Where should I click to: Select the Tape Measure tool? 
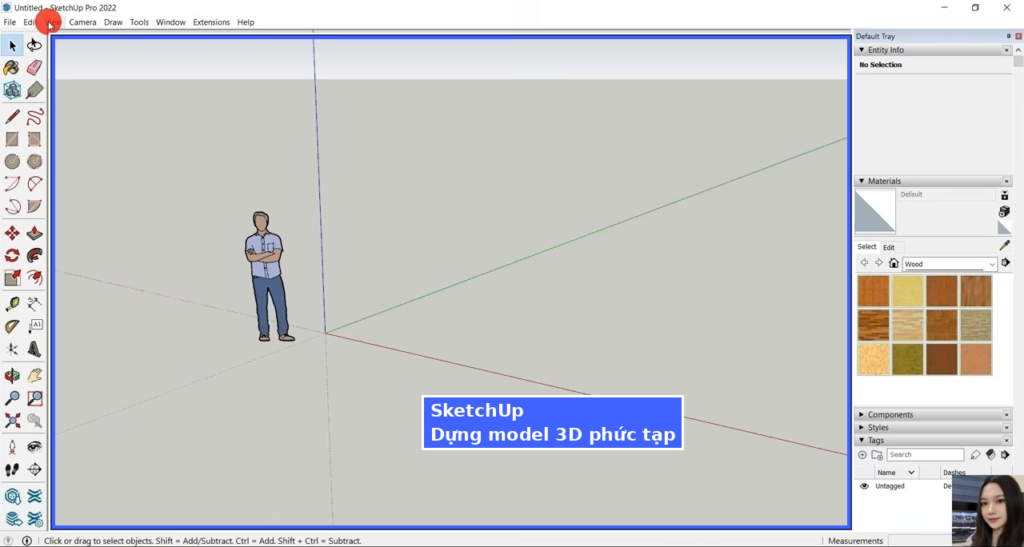coord(12,304)
